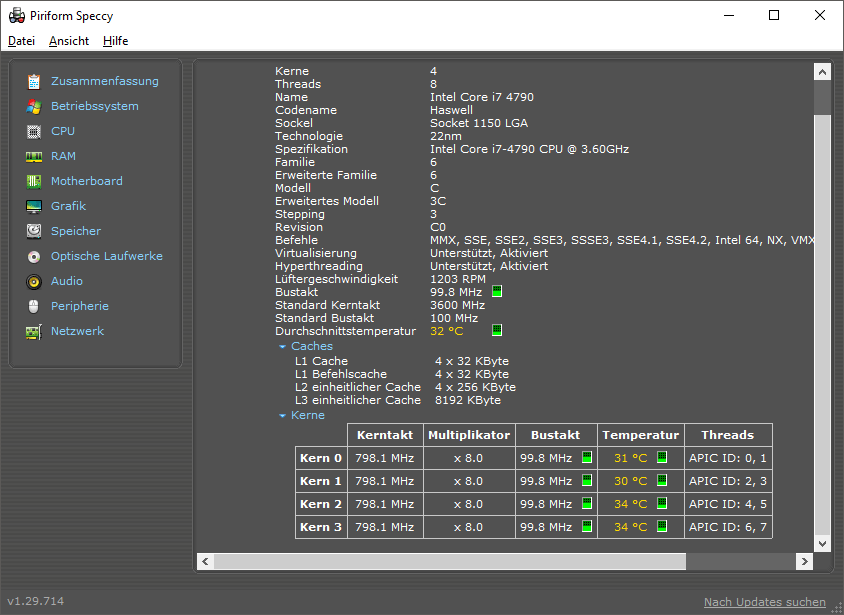Click the green graph icon beside Bustakt 99.8 MHz
Image resolution: width=844 pixels, height=615 pixels.
click(x=497, y=292)
